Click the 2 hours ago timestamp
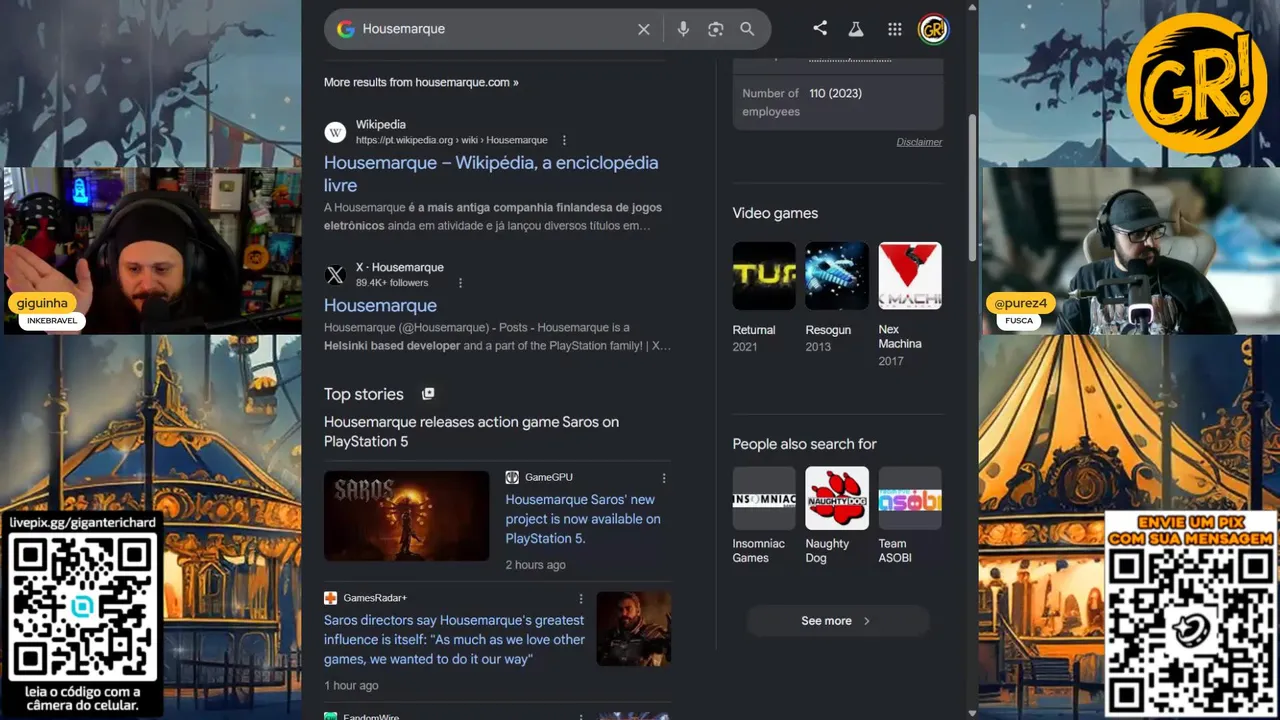The height and width of the screenshot is (720, 1280). tap(535, 565)
